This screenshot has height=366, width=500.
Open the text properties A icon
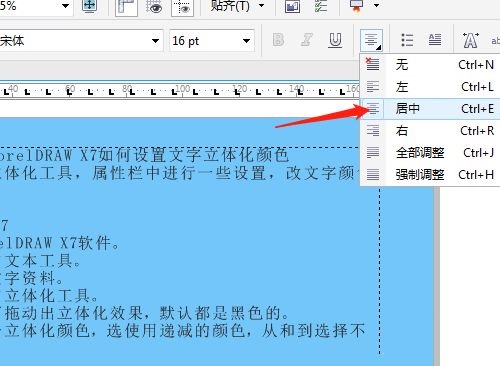(x=470, y=40)
